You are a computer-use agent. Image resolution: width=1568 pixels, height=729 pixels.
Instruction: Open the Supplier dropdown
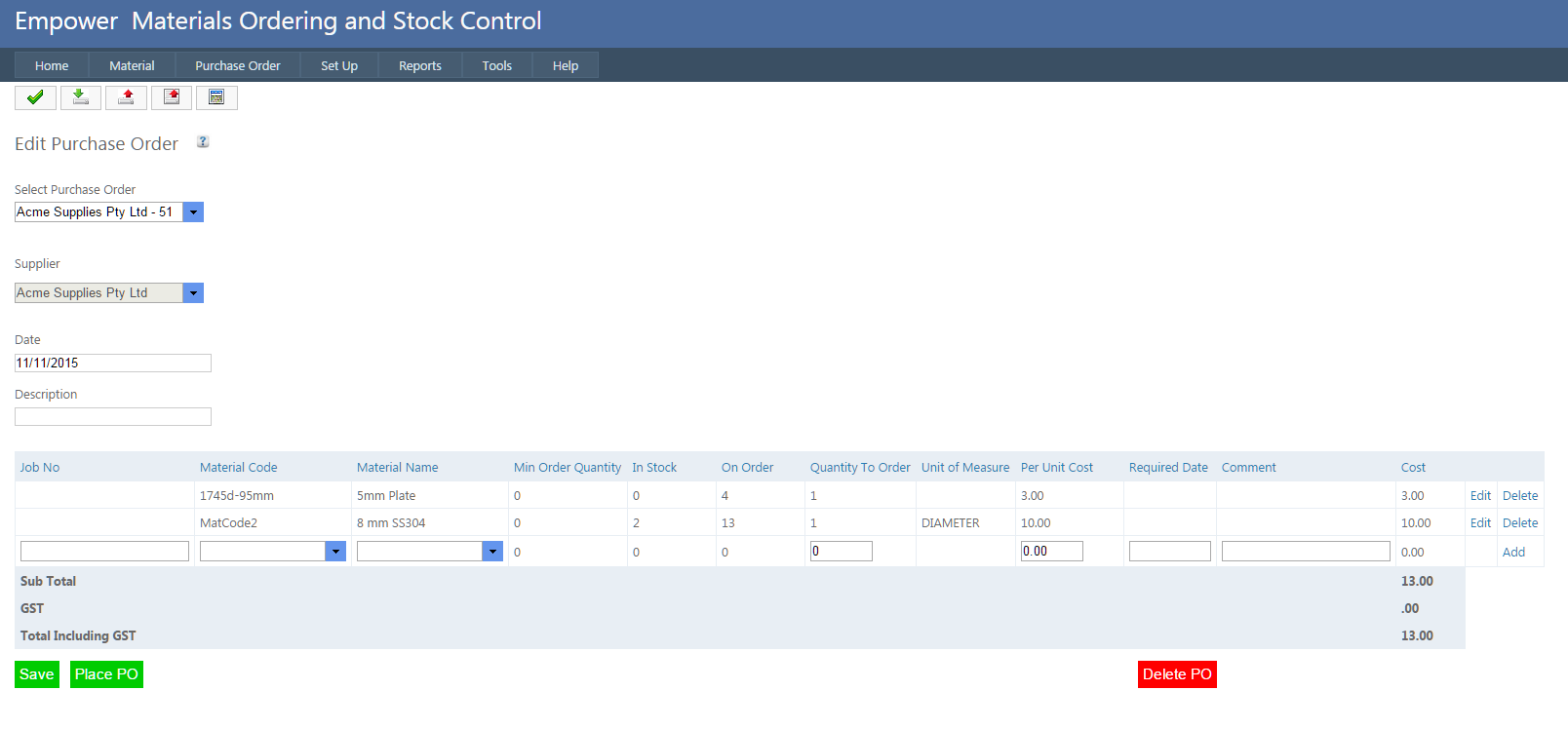[x=193, y=293]
